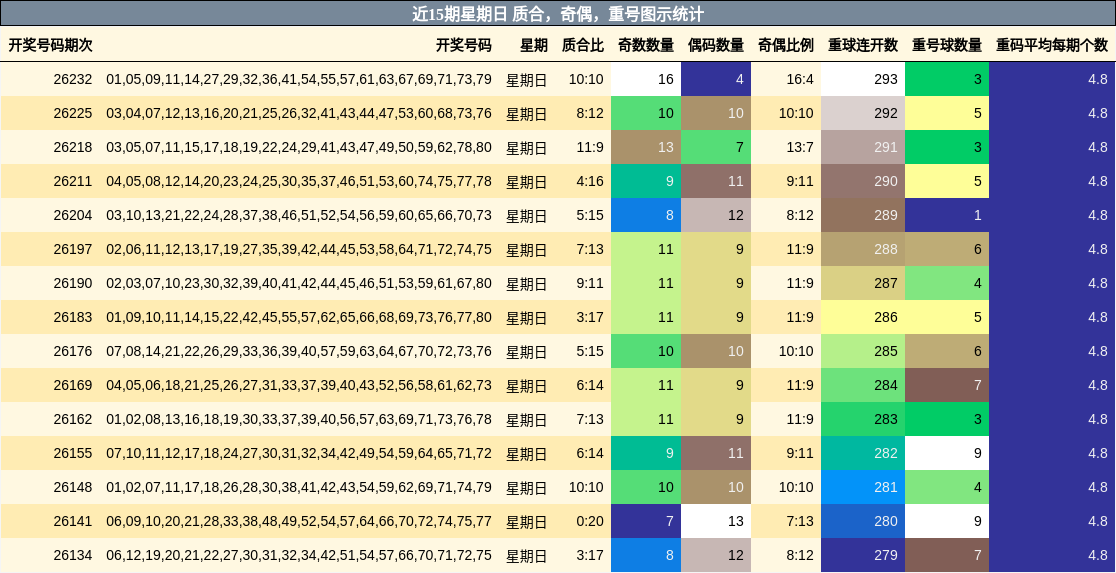Select issue number 26148
This screenshot has width=1116, height=573.
click(73, 488)
